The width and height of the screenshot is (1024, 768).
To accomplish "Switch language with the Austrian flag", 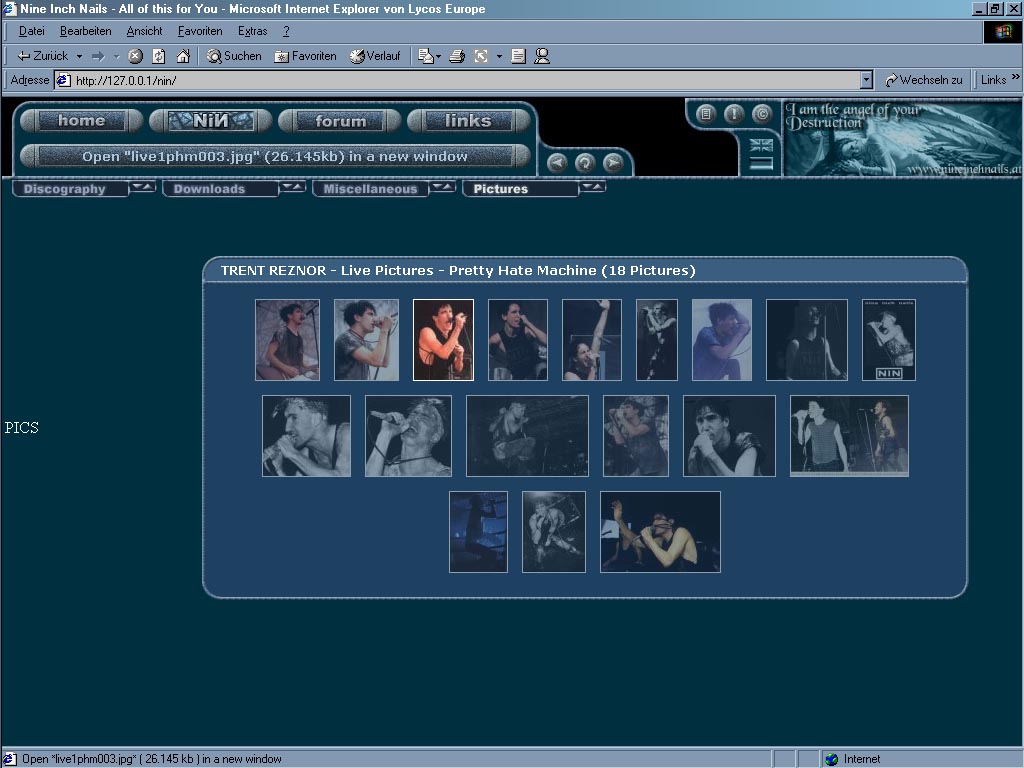I will tap(761, 163).
